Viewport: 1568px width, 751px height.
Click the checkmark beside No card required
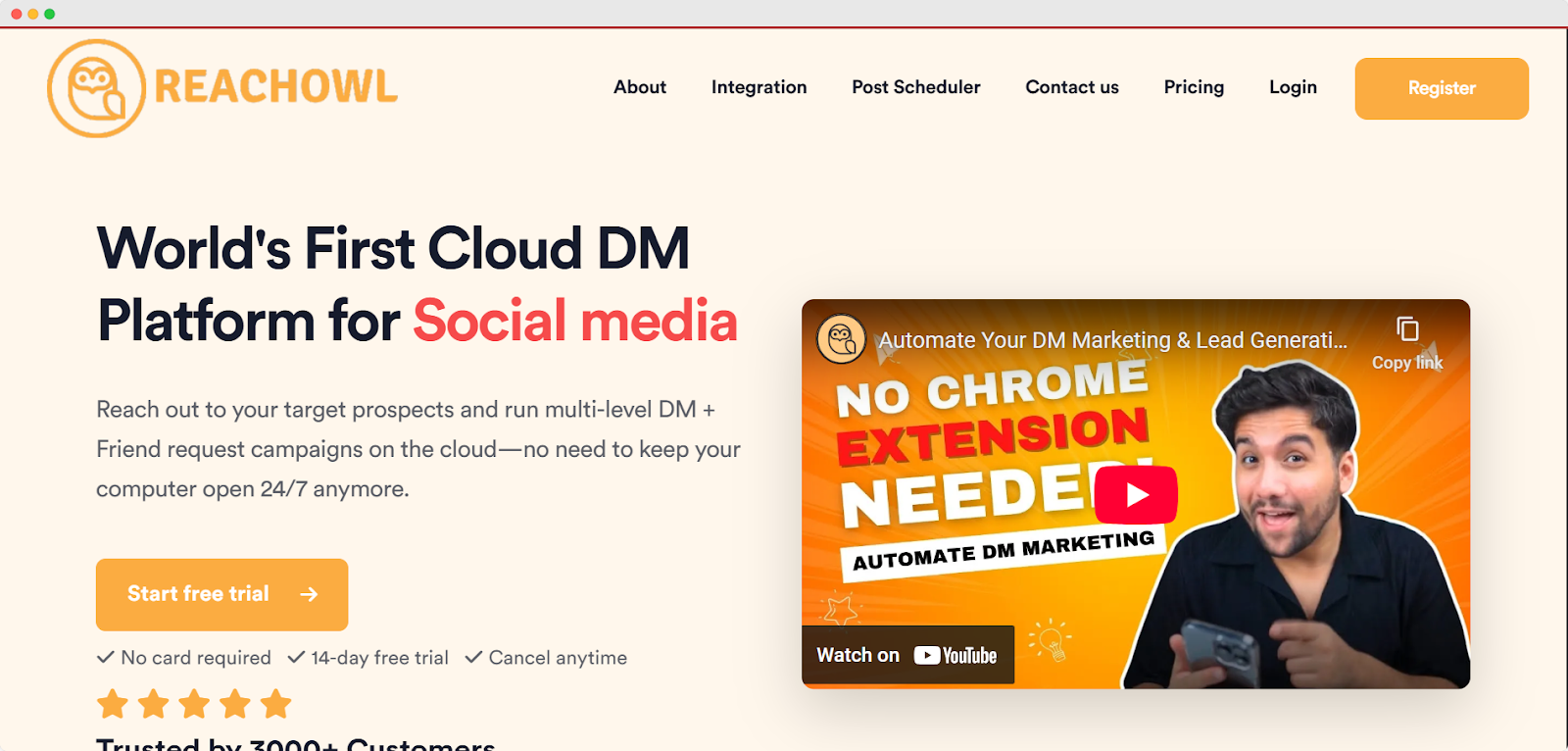(x=106, y=657)
